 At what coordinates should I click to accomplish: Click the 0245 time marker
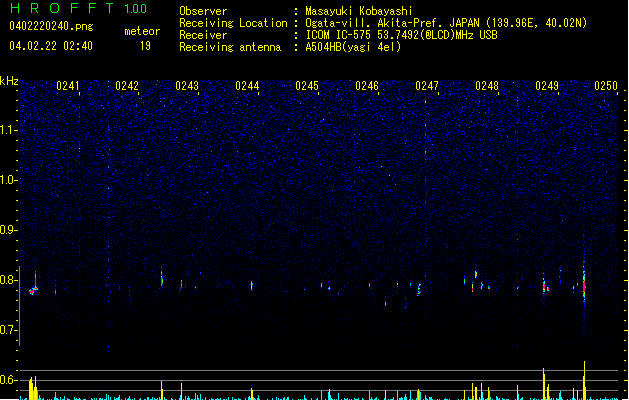(307, 86)
